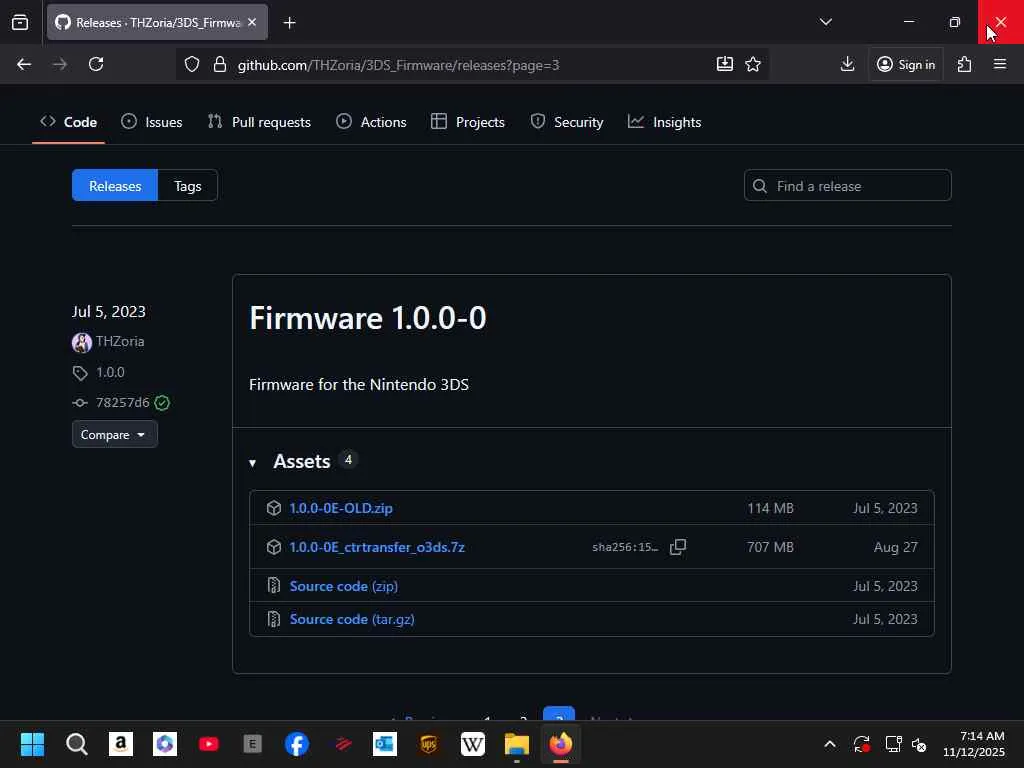The image size is (1024, 768).
Task: Launch YouTube from the taskbar
Action: pos(209,744)
